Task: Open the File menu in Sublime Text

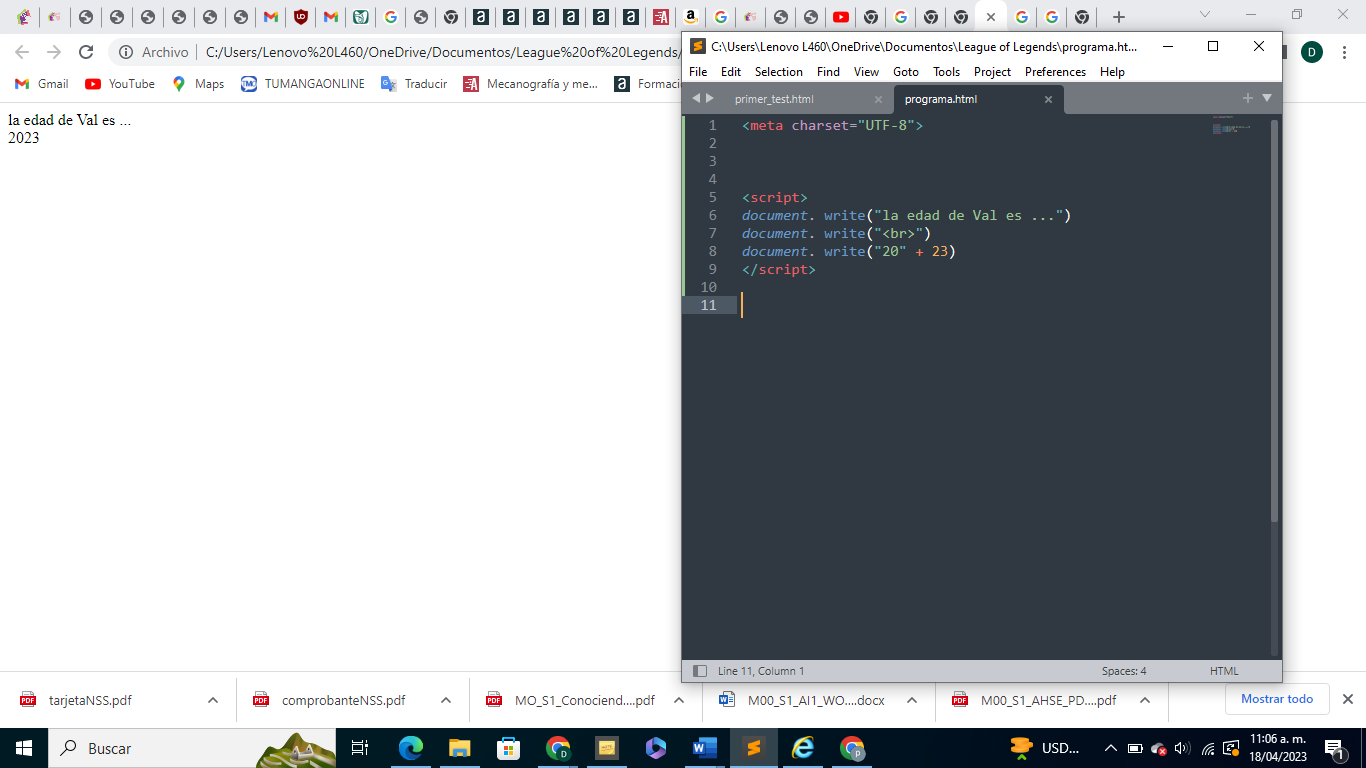Action: tap(698, 72)
